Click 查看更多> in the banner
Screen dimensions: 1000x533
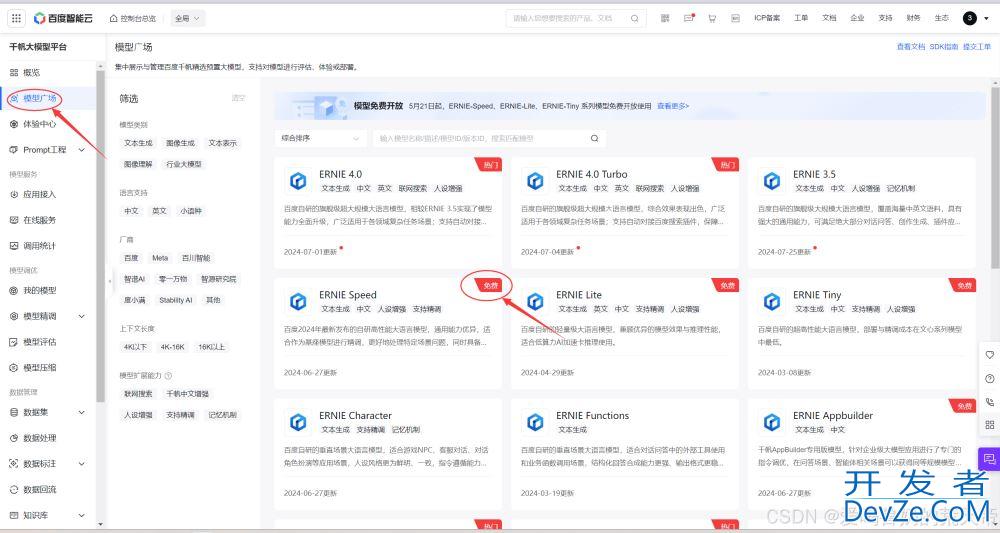(x=673, y=106)
